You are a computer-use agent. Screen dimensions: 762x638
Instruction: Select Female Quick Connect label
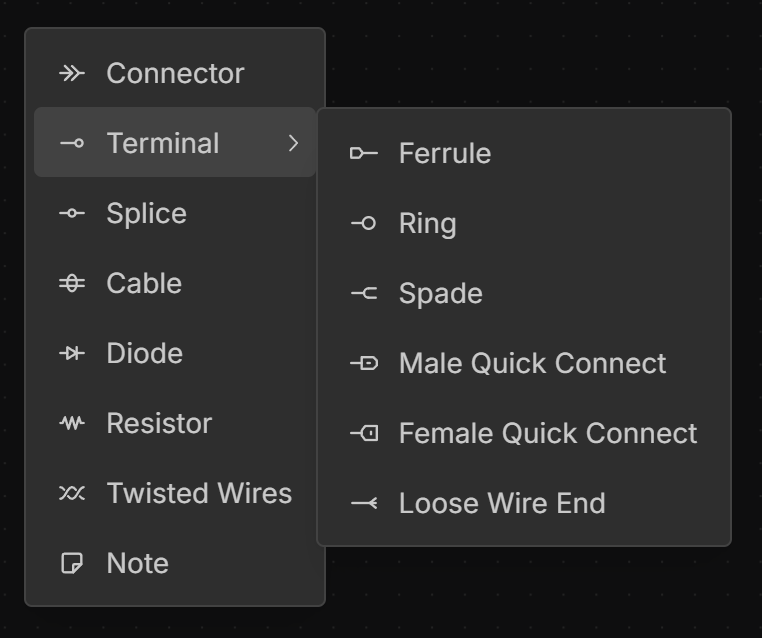point(548,433)
